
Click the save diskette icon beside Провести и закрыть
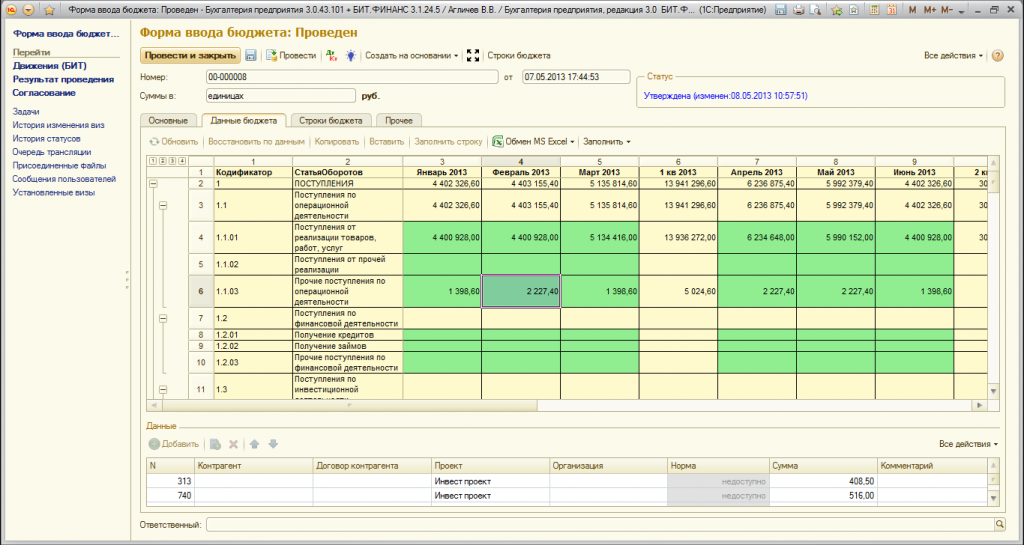tap(250, 56)
